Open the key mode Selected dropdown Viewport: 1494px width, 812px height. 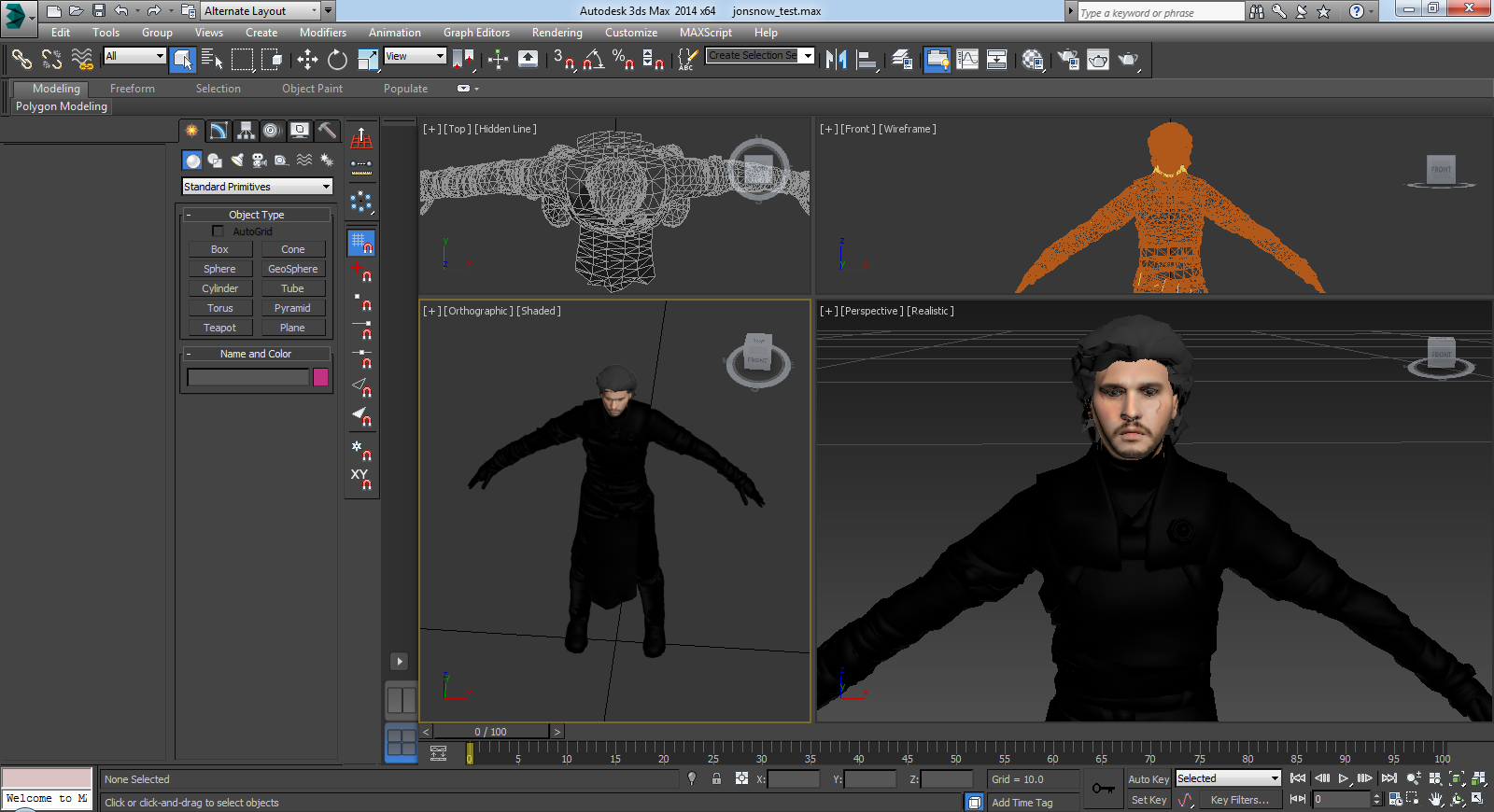click(1228, 778)
